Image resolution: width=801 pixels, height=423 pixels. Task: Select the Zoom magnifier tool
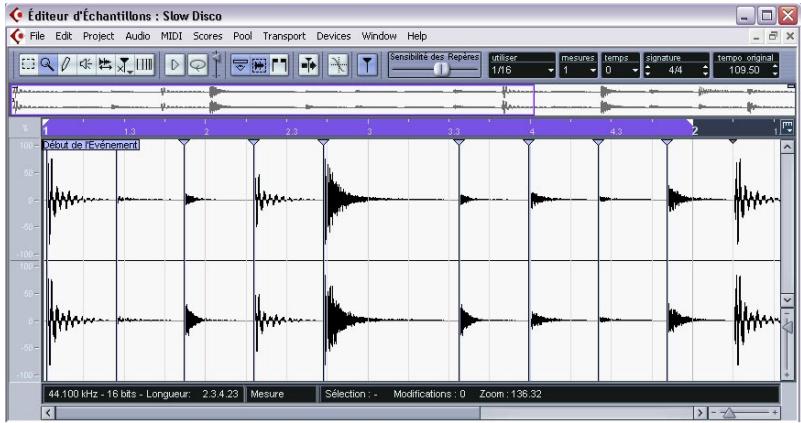[47, 65]
